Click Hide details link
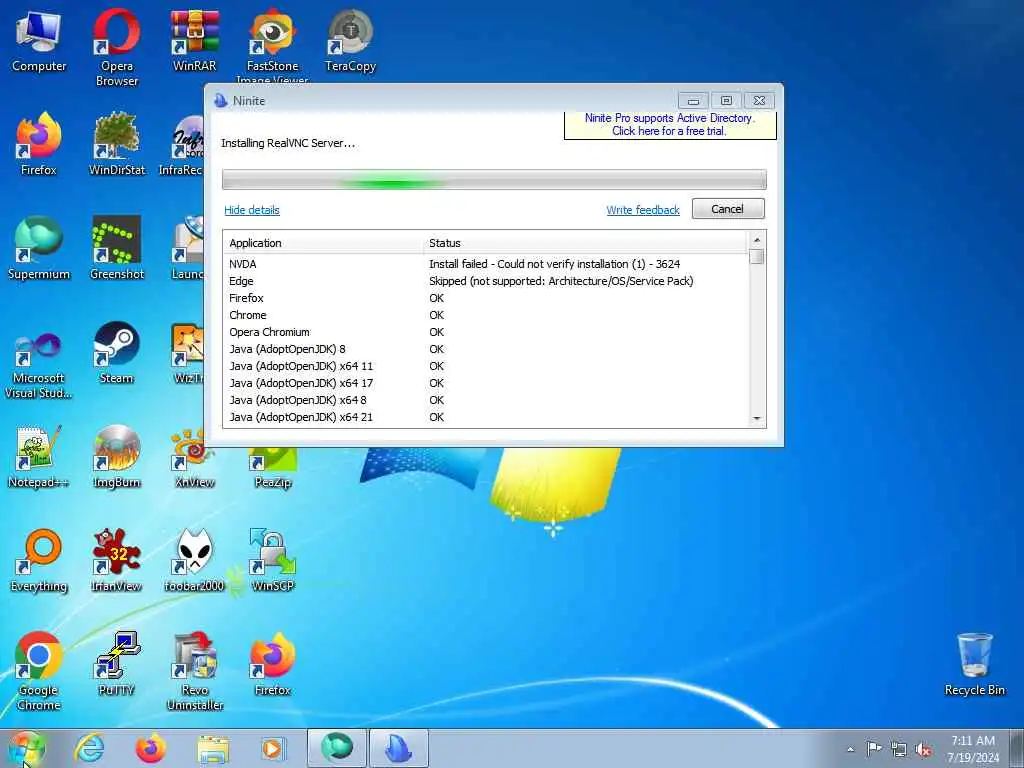The image size is (1024, 768). click(x=251, y=210)
